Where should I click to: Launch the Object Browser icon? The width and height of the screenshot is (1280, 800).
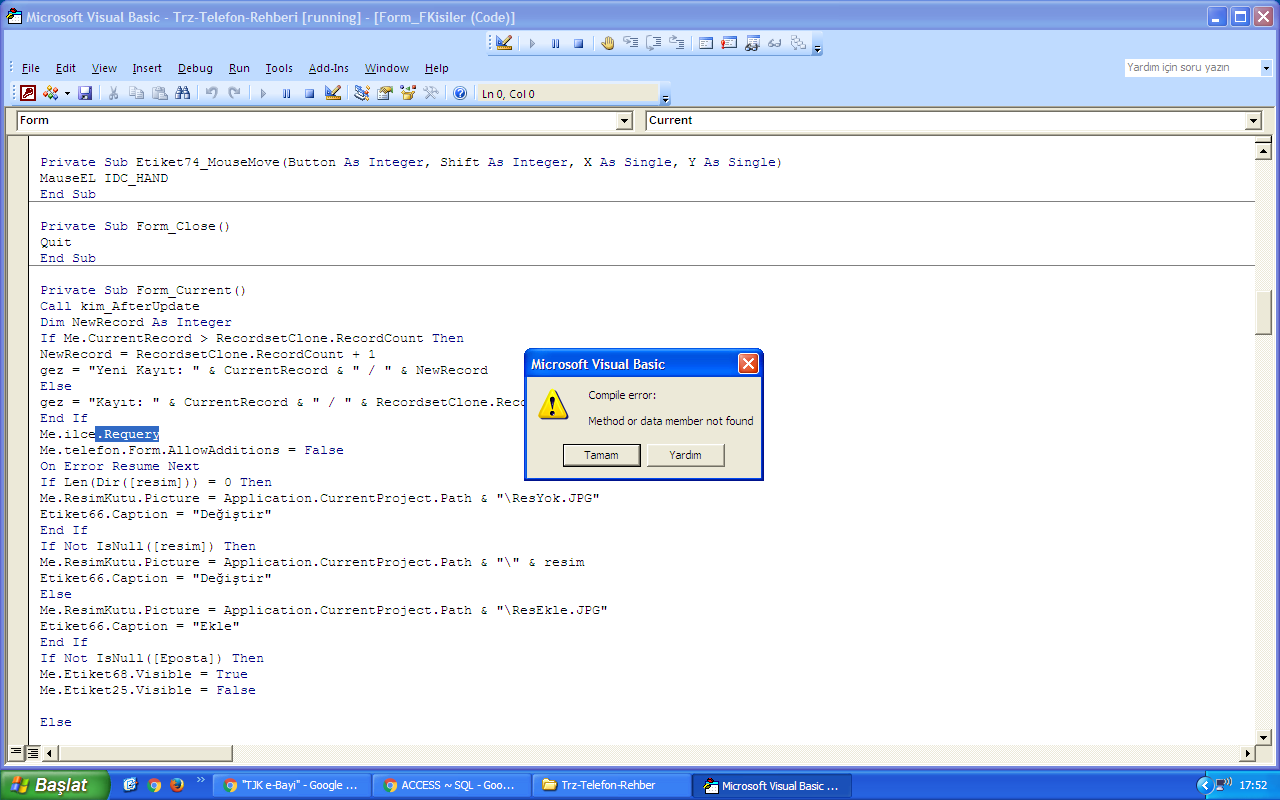408,93
